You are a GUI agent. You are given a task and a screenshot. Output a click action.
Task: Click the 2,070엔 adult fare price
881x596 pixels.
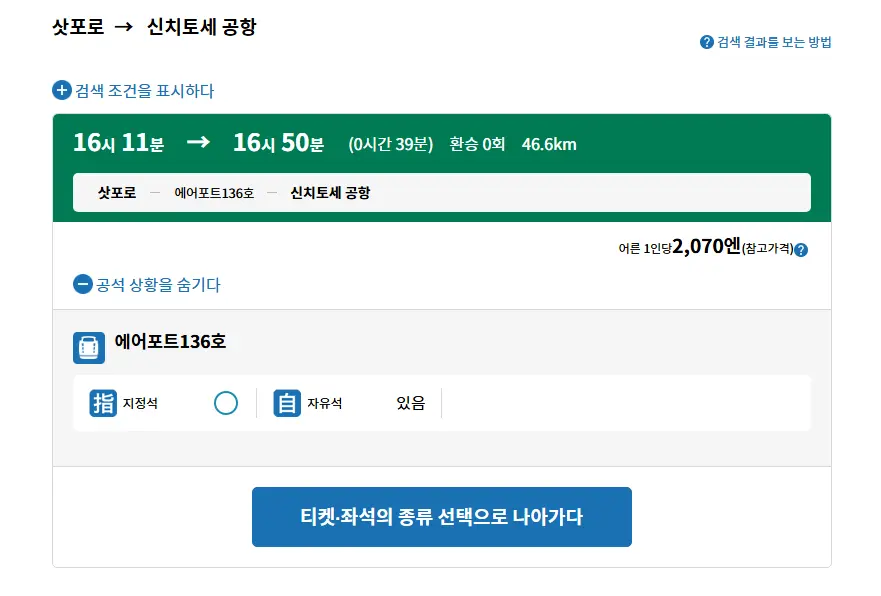(707, 246)
